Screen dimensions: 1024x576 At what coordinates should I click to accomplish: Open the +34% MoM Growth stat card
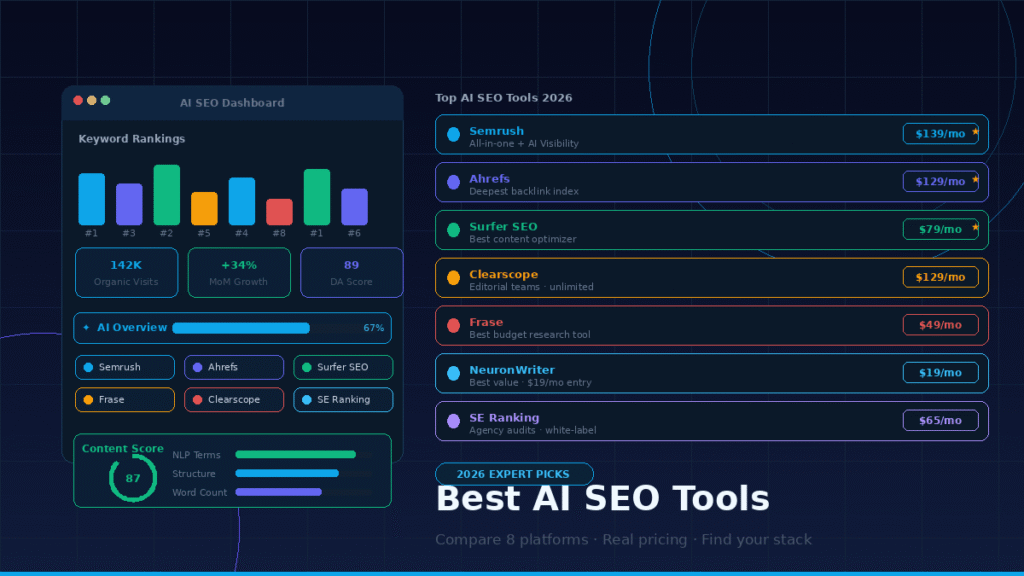pyautogui.click(x=239, y=272)
